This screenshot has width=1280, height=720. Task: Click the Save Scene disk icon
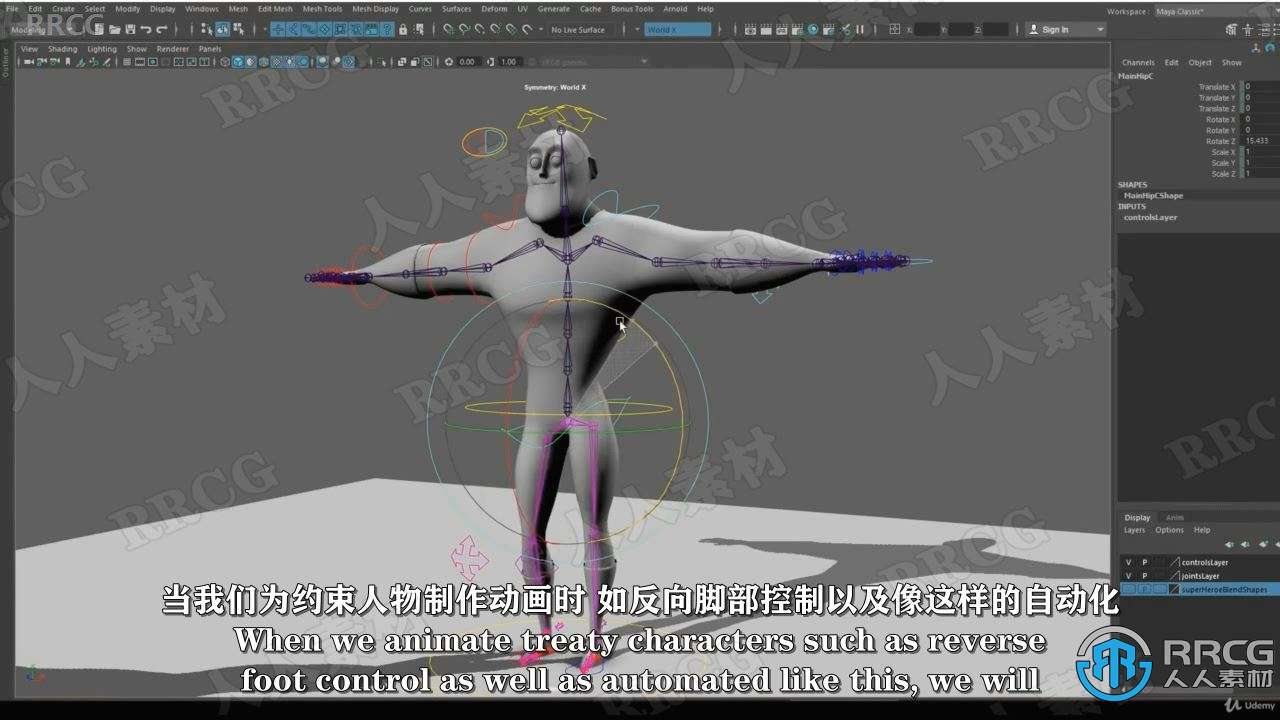click(x=130, y=29)
